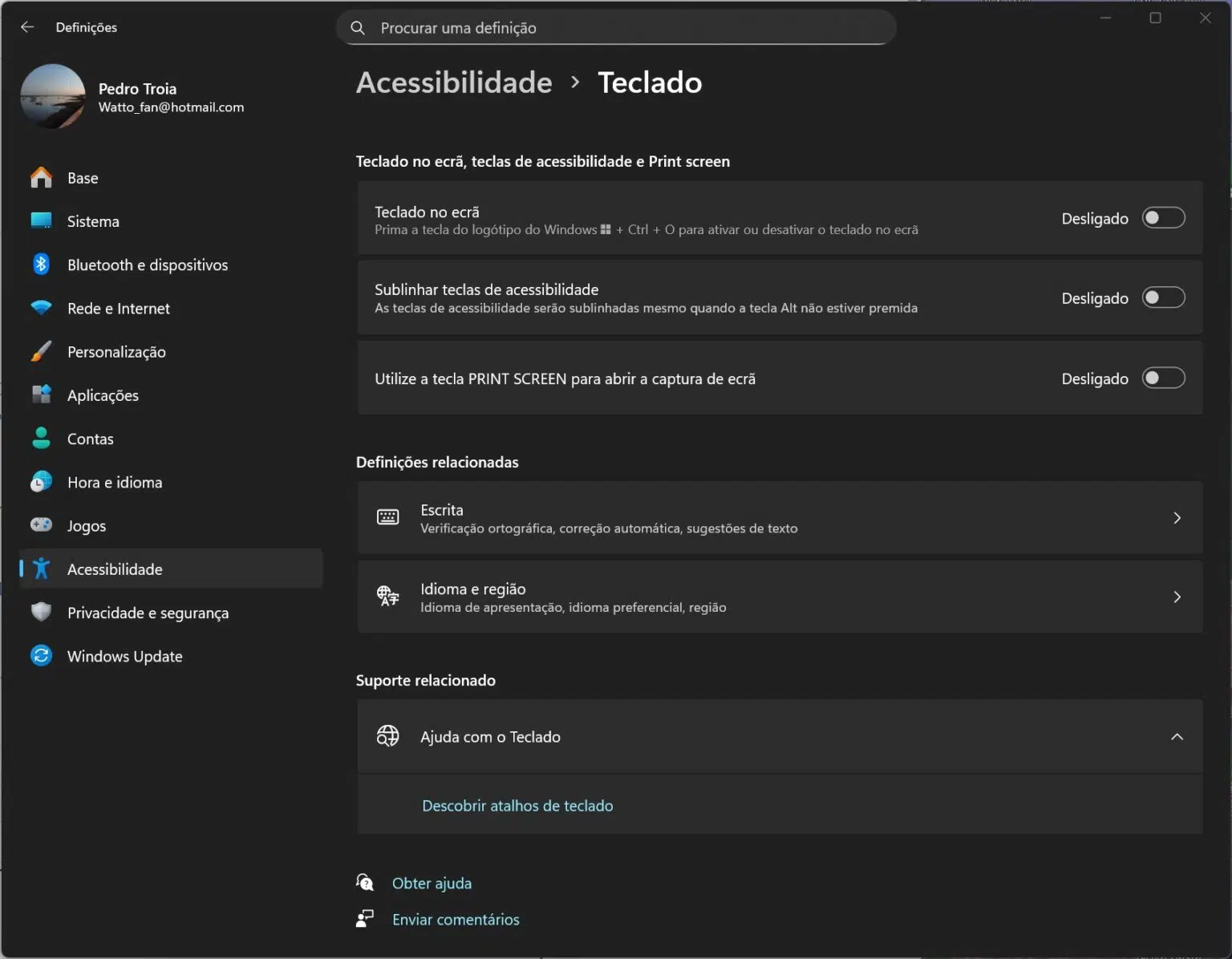This screenshot has height=959, width=1232.
Task: Click the Base home icon
Action: tap(41, 177)
